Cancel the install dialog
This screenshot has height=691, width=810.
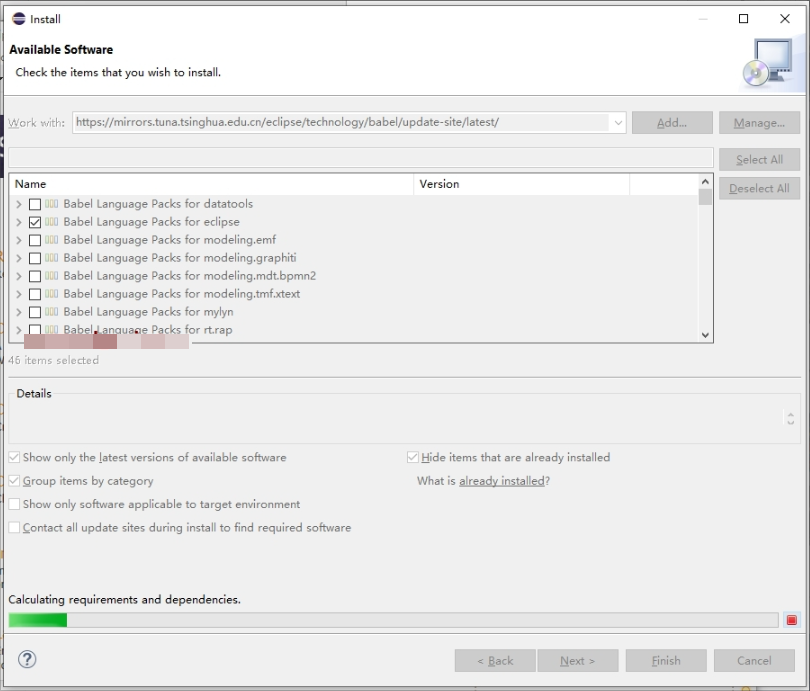point(754,661)
